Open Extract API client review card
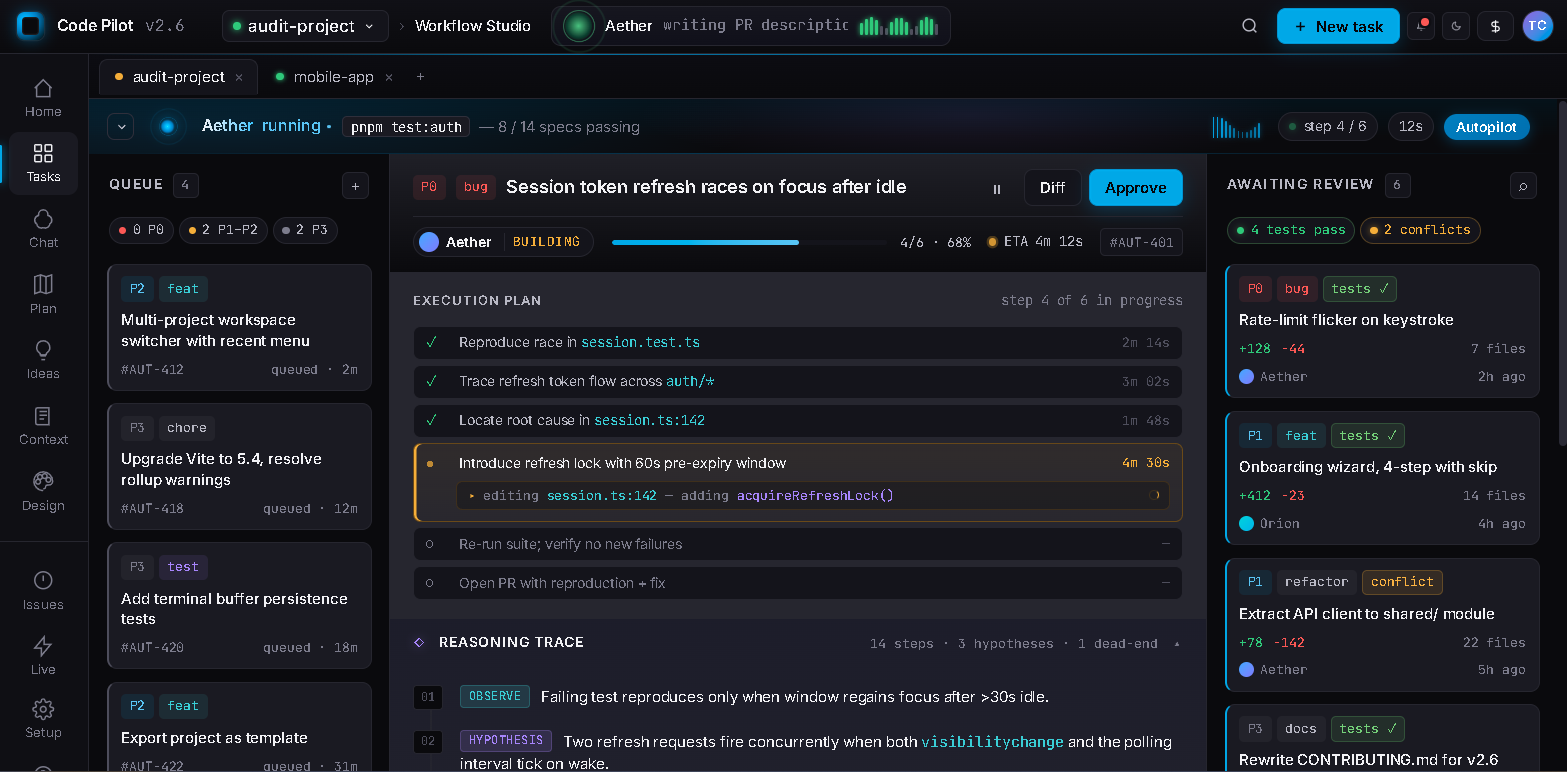The width and height of the screenshot is (1567, 772). coord(1382,625)
